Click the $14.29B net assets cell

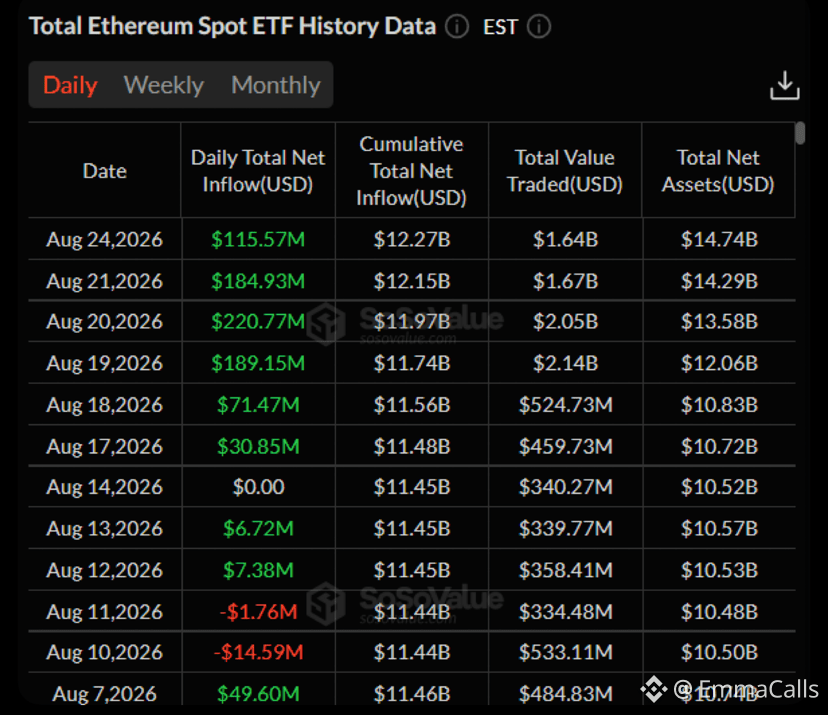tap(719, 281)
